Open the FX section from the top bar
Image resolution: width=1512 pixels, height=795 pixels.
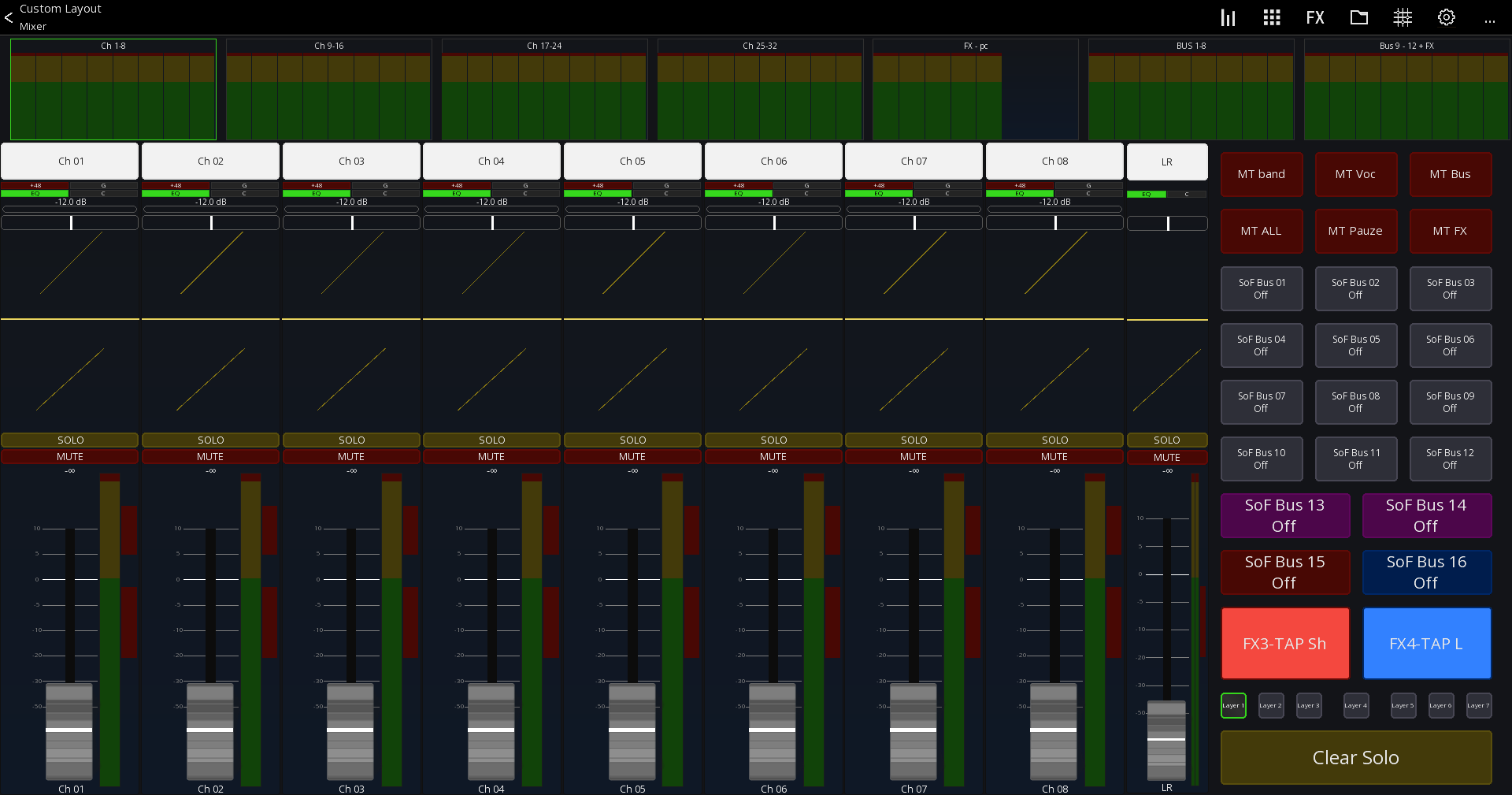tap(1314, 17)
